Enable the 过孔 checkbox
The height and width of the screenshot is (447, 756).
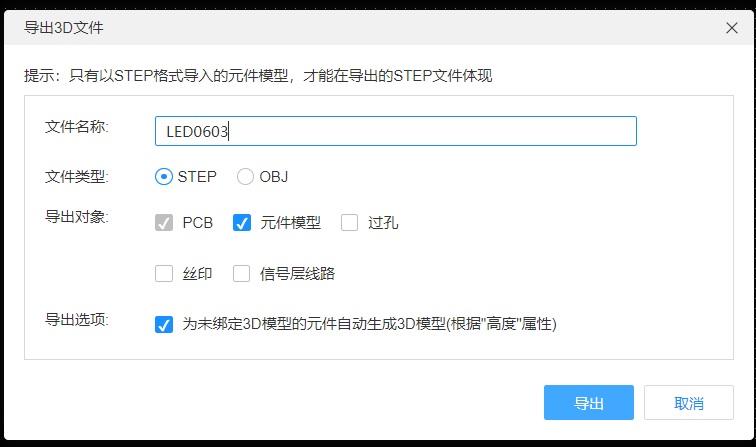349,223
